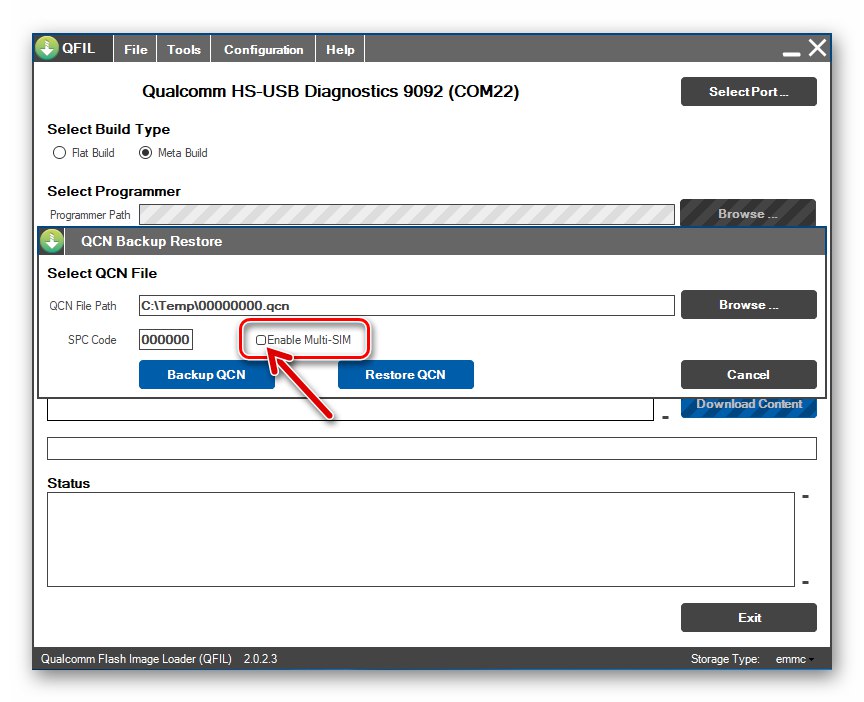Select the Meta Build radio button
Image resolution: width=864 pixels, height=702 pixels.
pyautogui.click(x=145, y=153)
